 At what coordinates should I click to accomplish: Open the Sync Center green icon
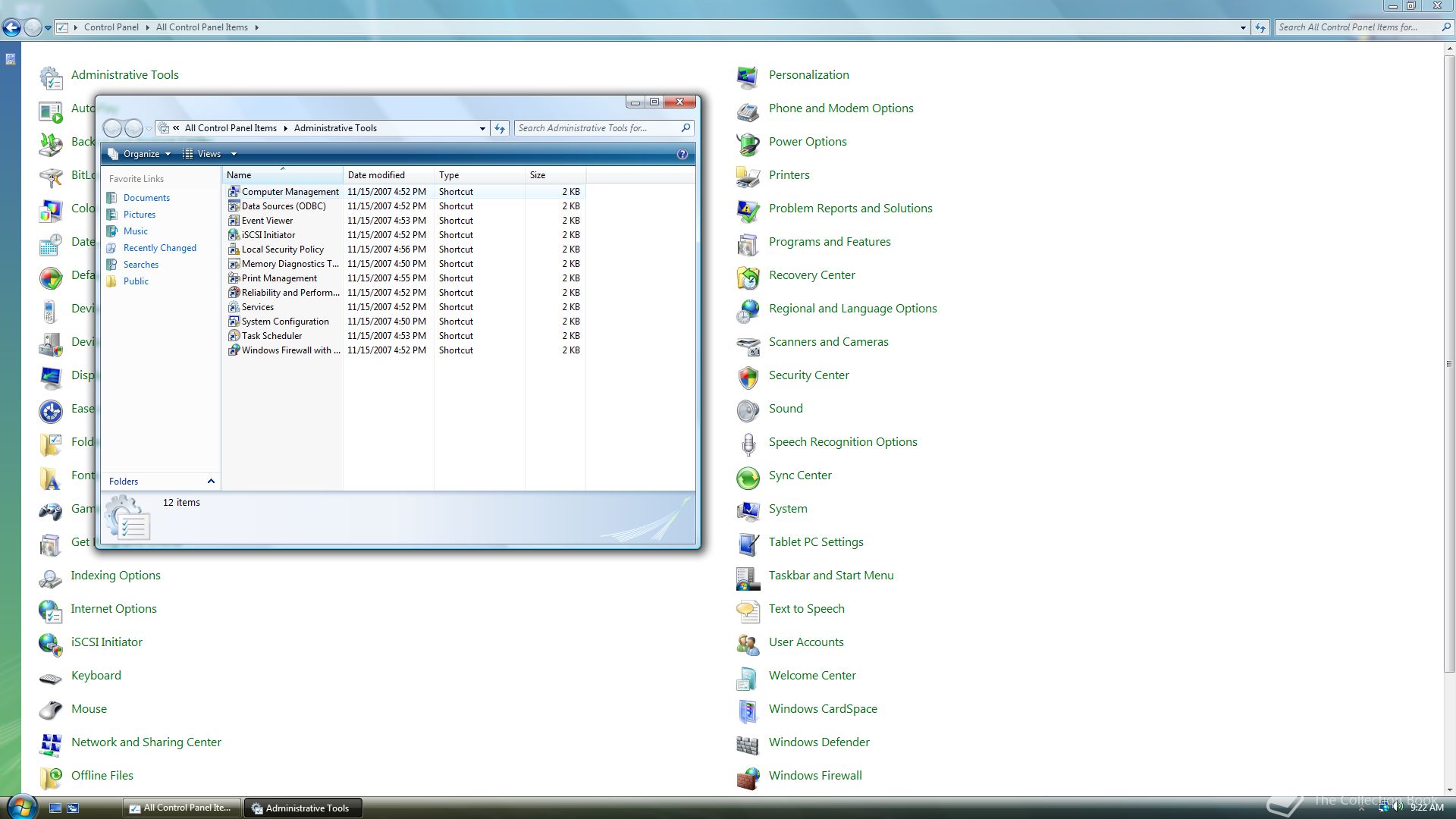coord(748,476)
